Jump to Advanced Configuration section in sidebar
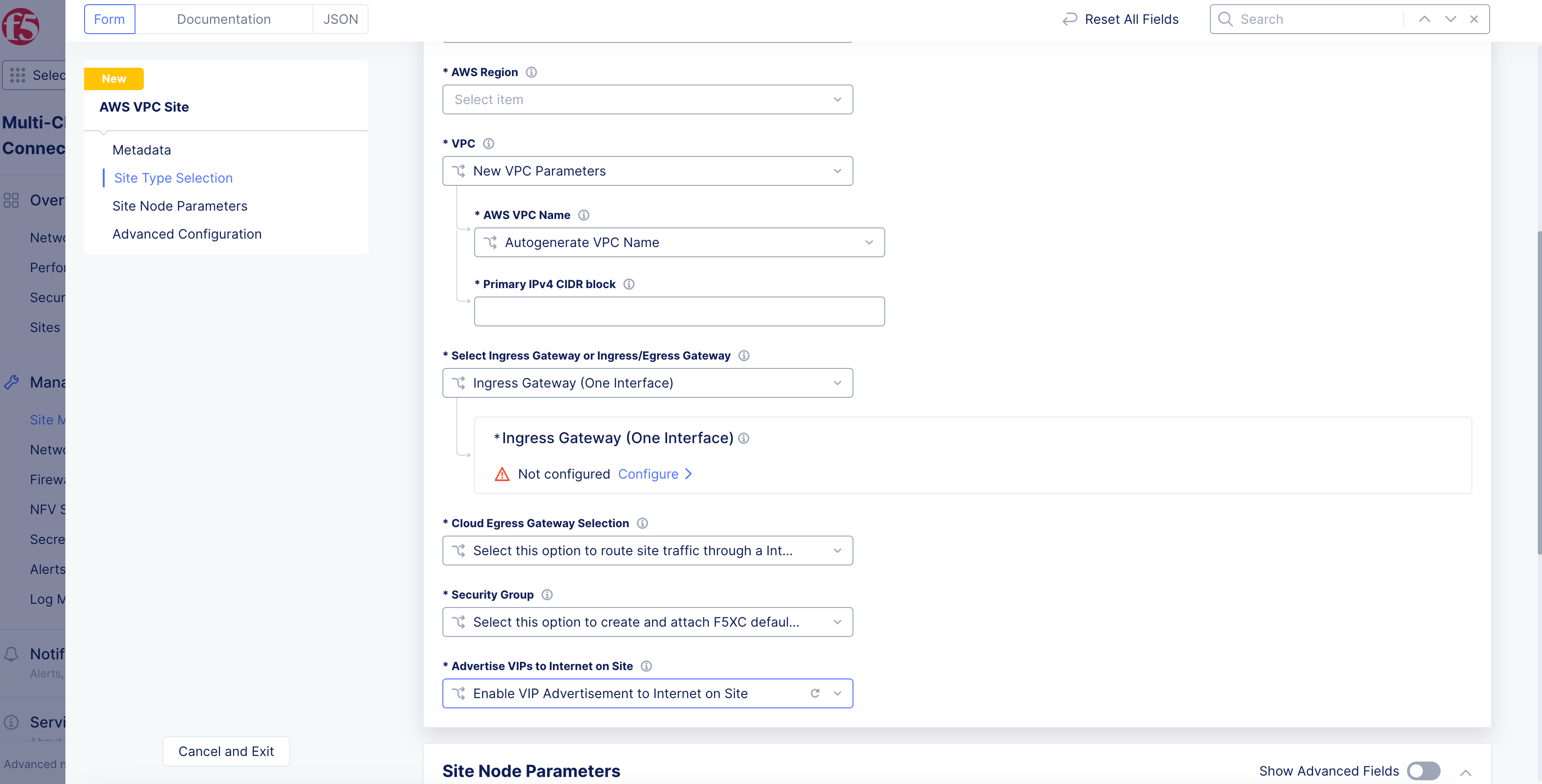Viewport: 1542px width, 784px height. (187, 234)
